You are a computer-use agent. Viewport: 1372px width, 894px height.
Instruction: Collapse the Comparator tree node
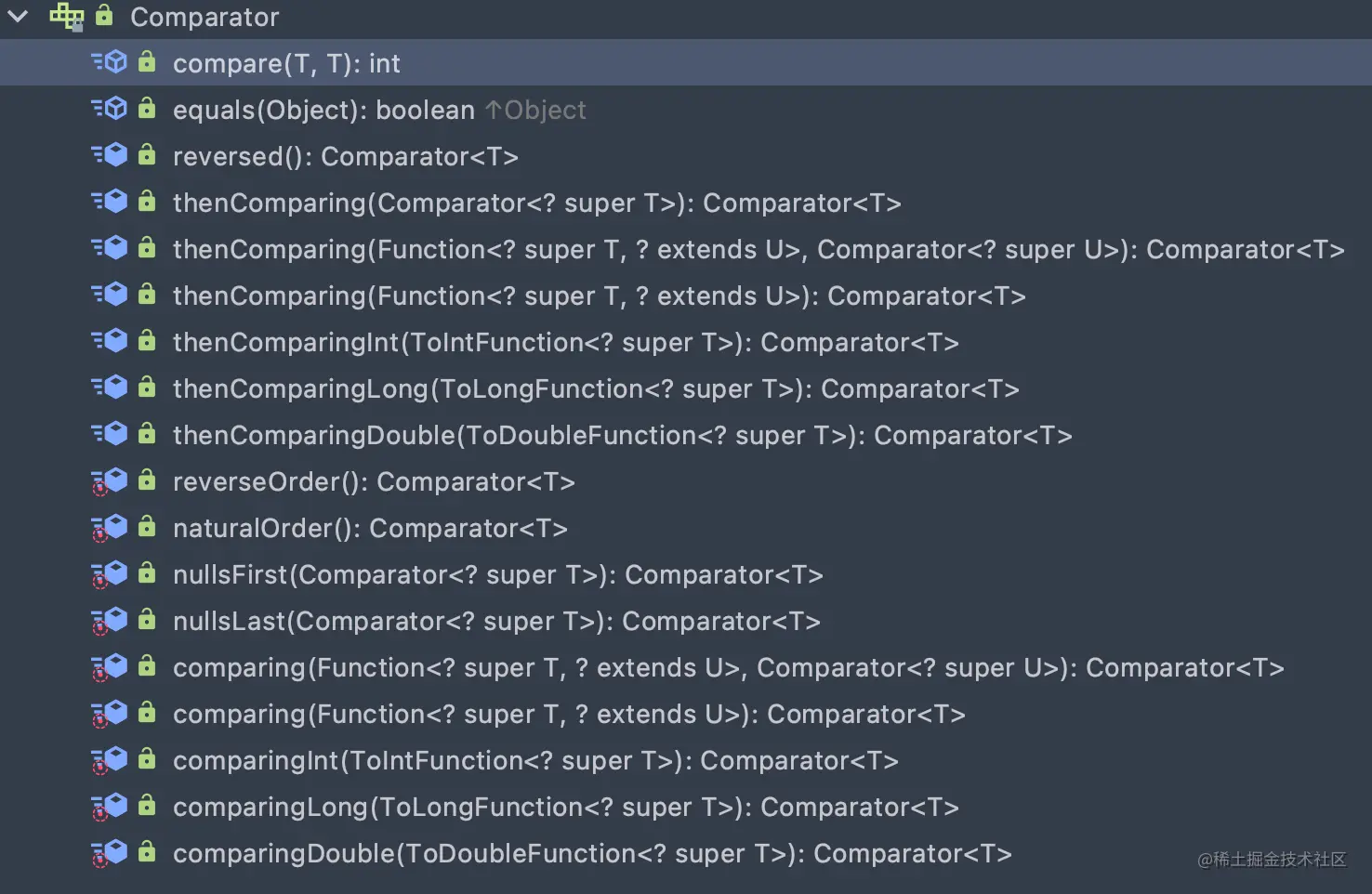pos(18,17)
